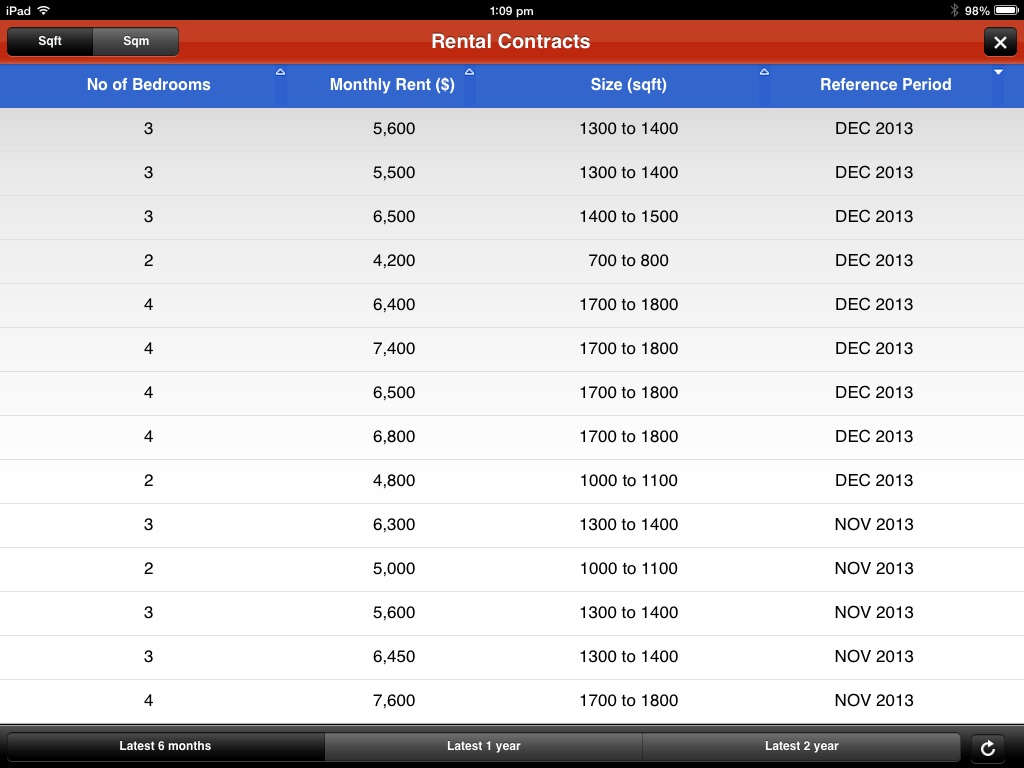Toggle Reference Period sort arrow
The width and height of the screenshot is (1024, 768).
(997, 72)
